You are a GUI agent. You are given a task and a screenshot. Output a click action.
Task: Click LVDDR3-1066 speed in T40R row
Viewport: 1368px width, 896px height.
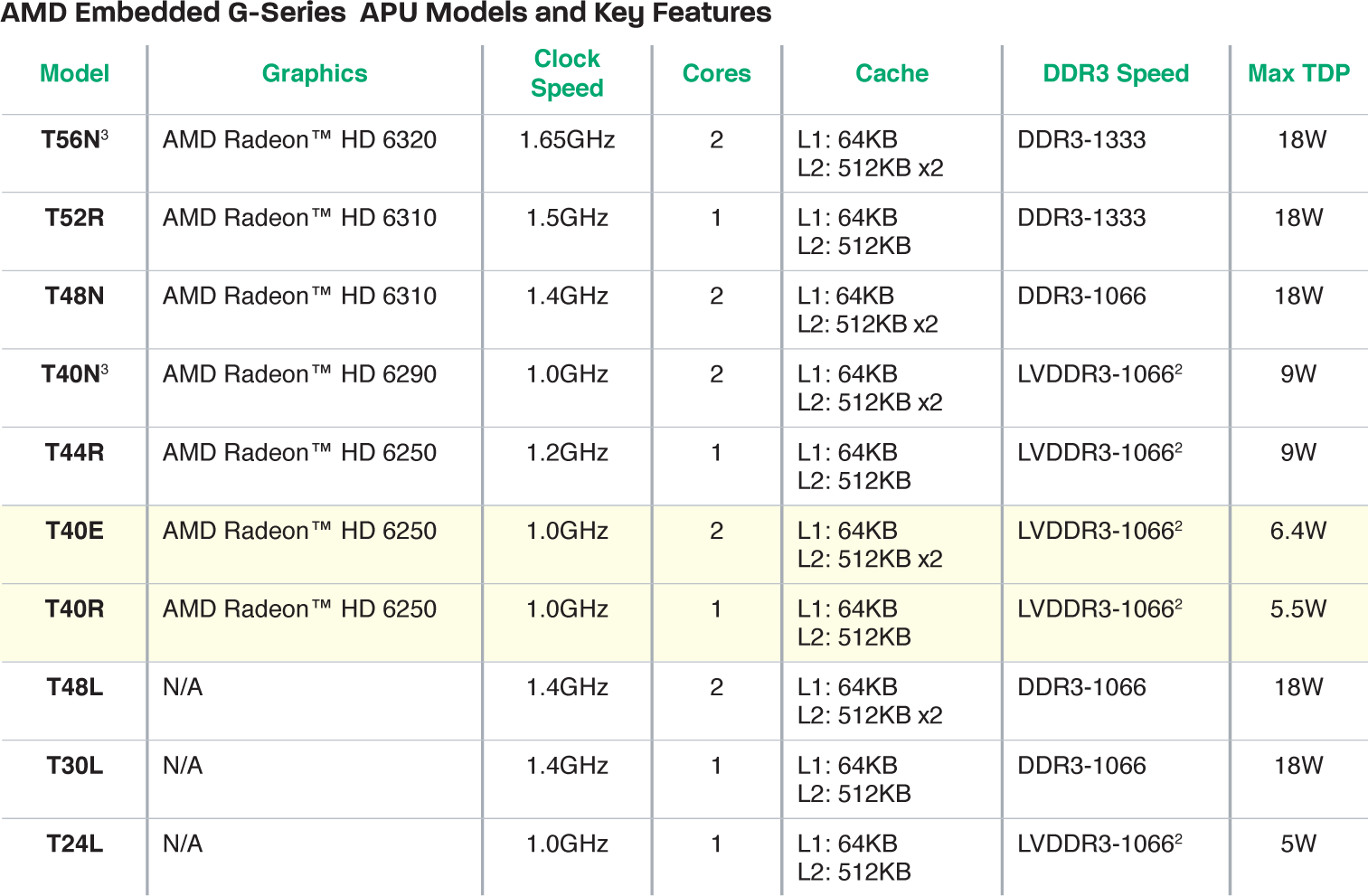(1099, 608)
